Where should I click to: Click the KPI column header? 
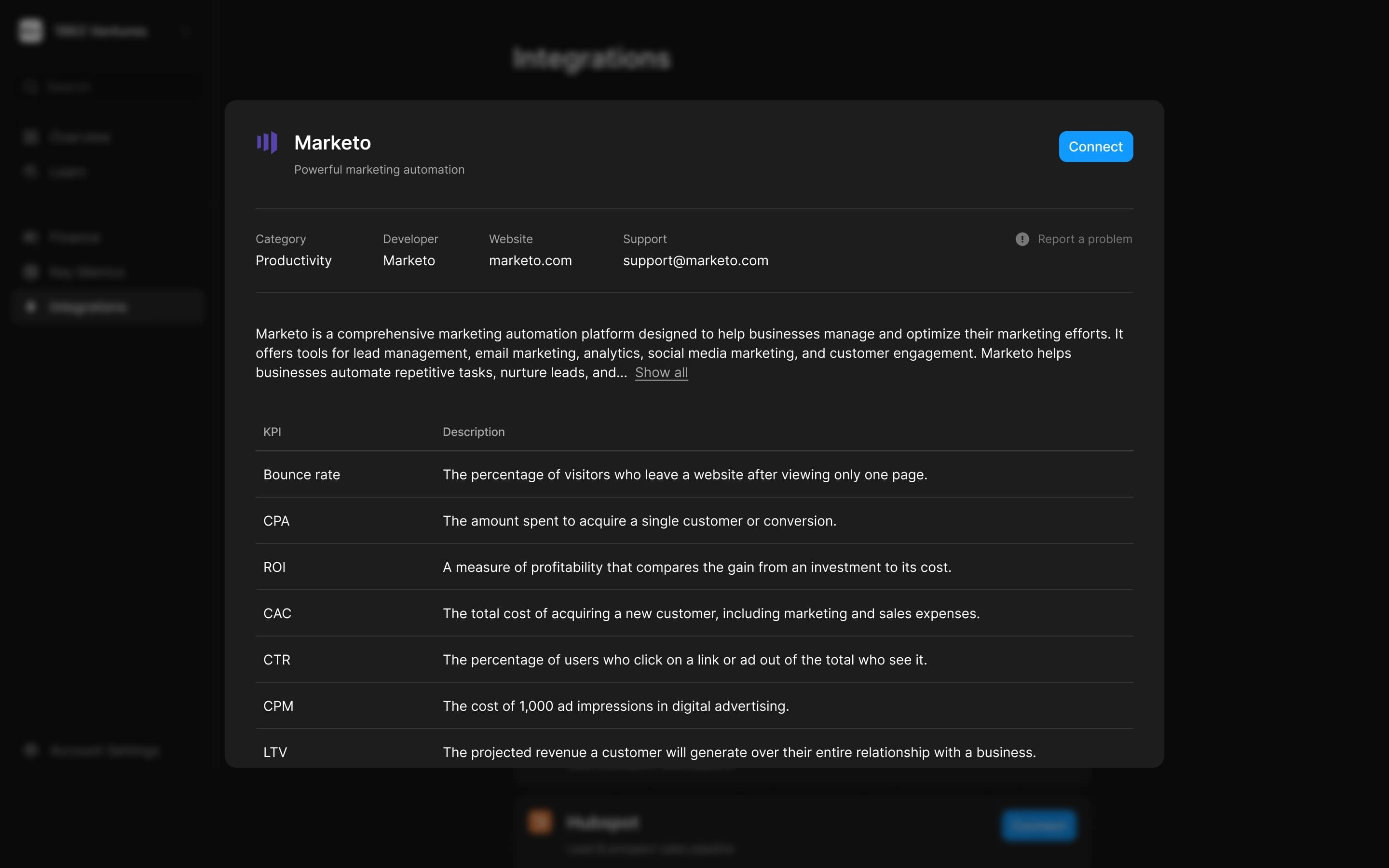[x=272, y=432]
